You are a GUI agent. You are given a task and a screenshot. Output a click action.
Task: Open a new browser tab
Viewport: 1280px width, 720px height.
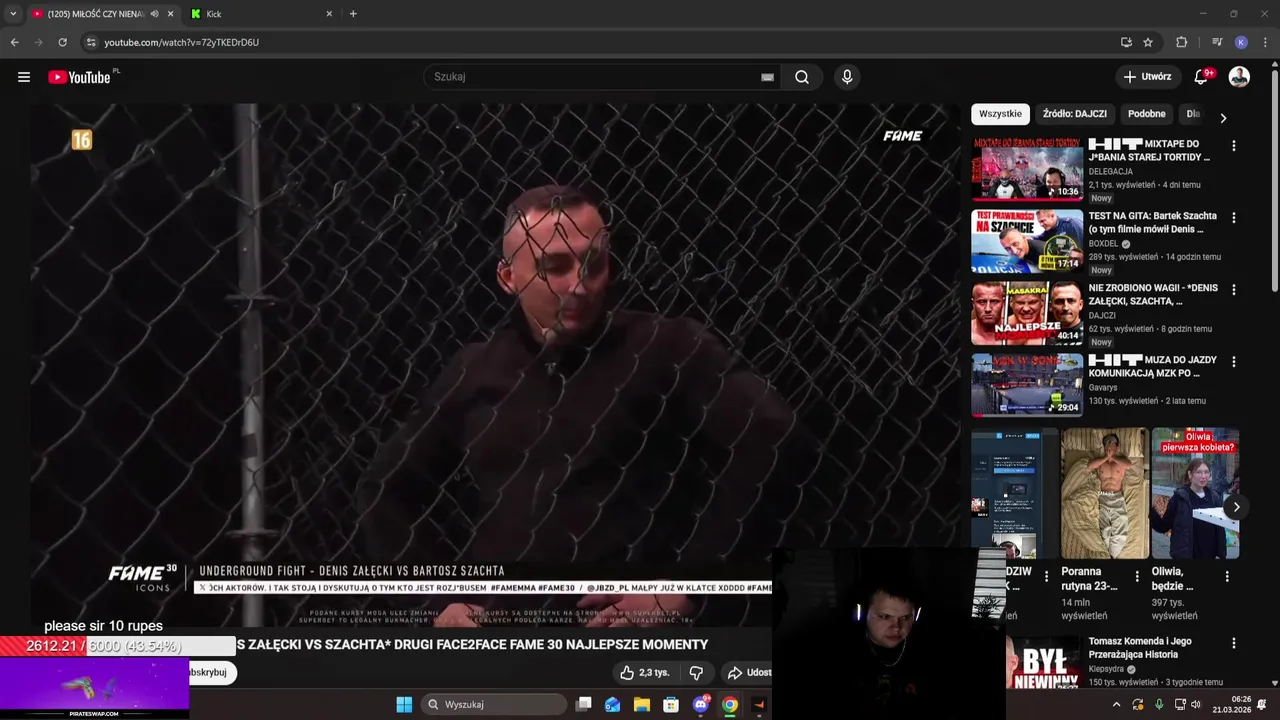click(x=353, y=14)
